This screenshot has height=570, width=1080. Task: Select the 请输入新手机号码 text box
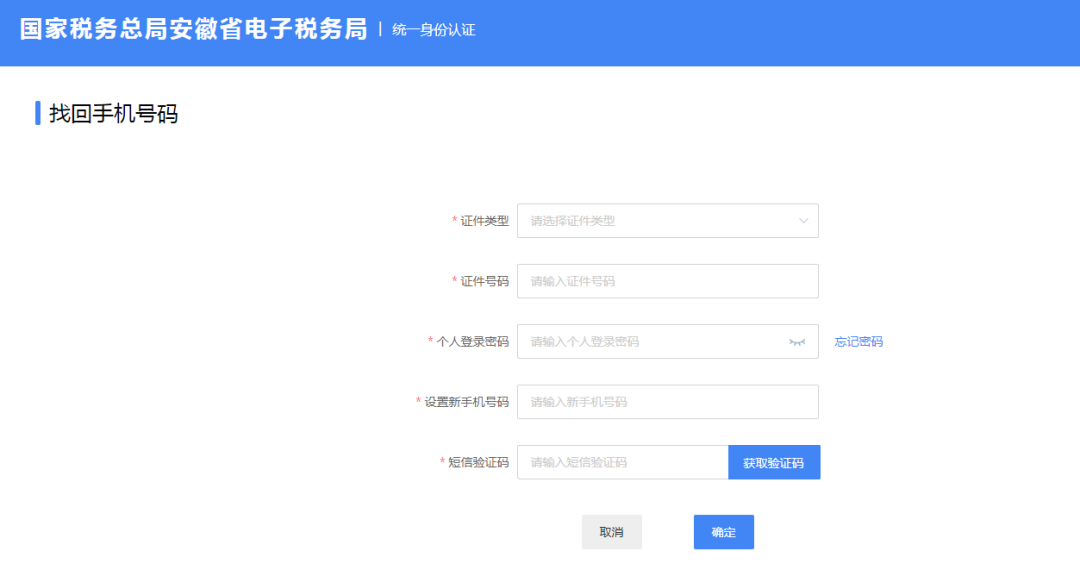pos(667,402)
